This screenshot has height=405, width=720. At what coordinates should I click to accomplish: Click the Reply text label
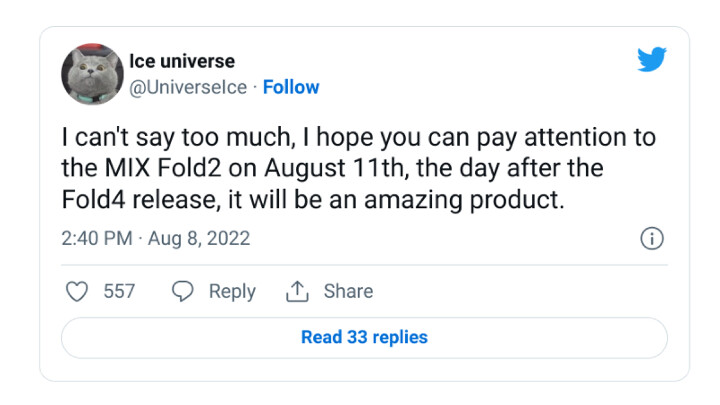pos(232,292)
